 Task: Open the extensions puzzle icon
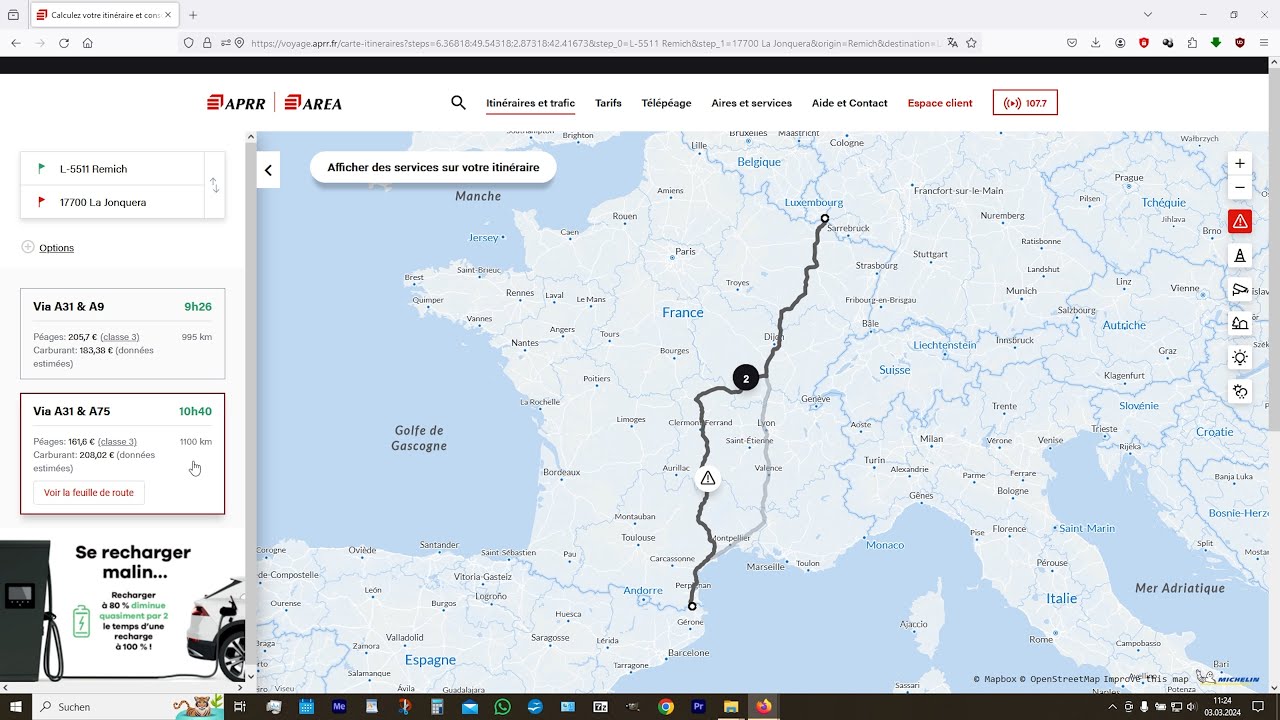pyautogui.click(x=1192, y=43)
